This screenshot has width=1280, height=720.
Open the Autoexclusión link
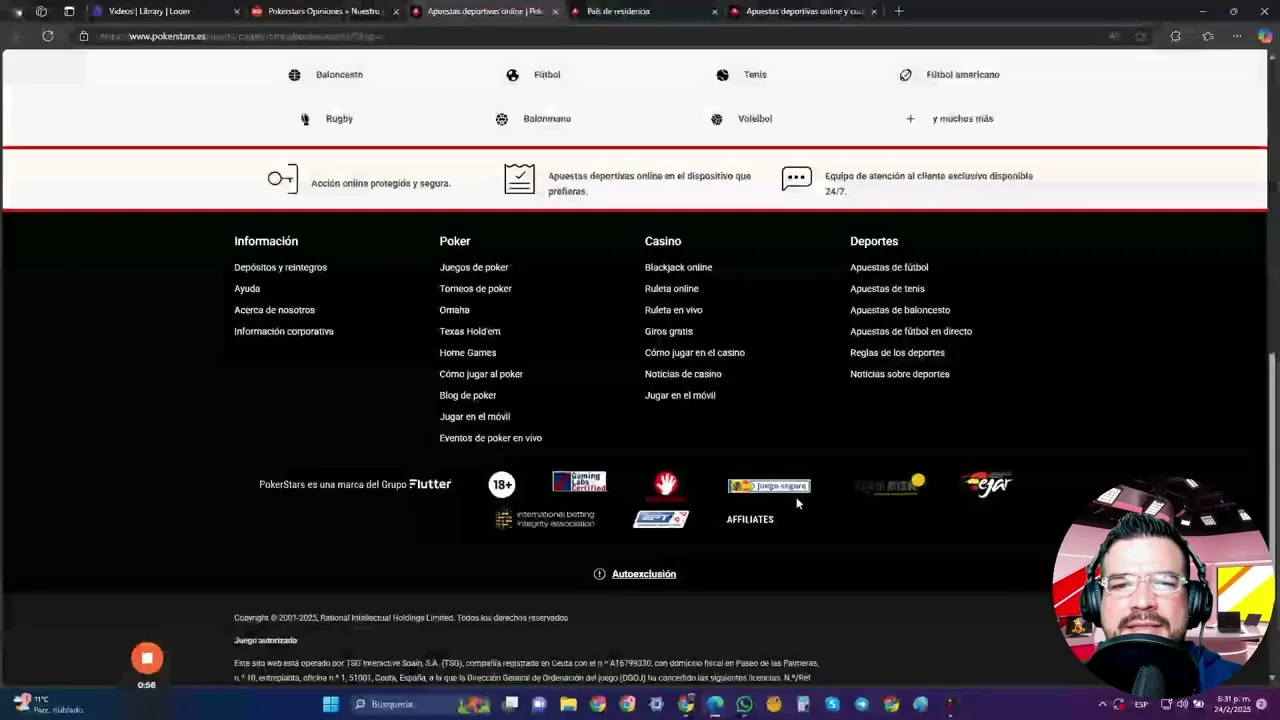(644, 574)
